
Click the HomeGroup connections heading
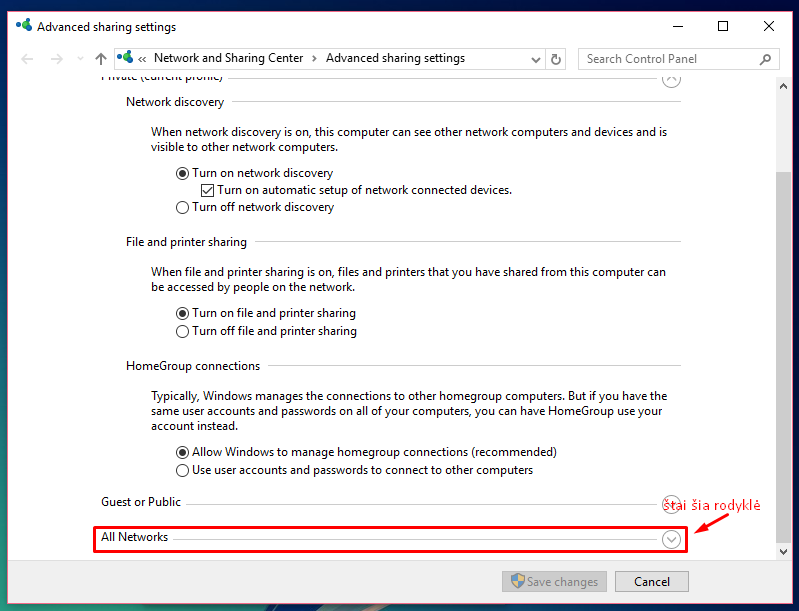point(193,366)
